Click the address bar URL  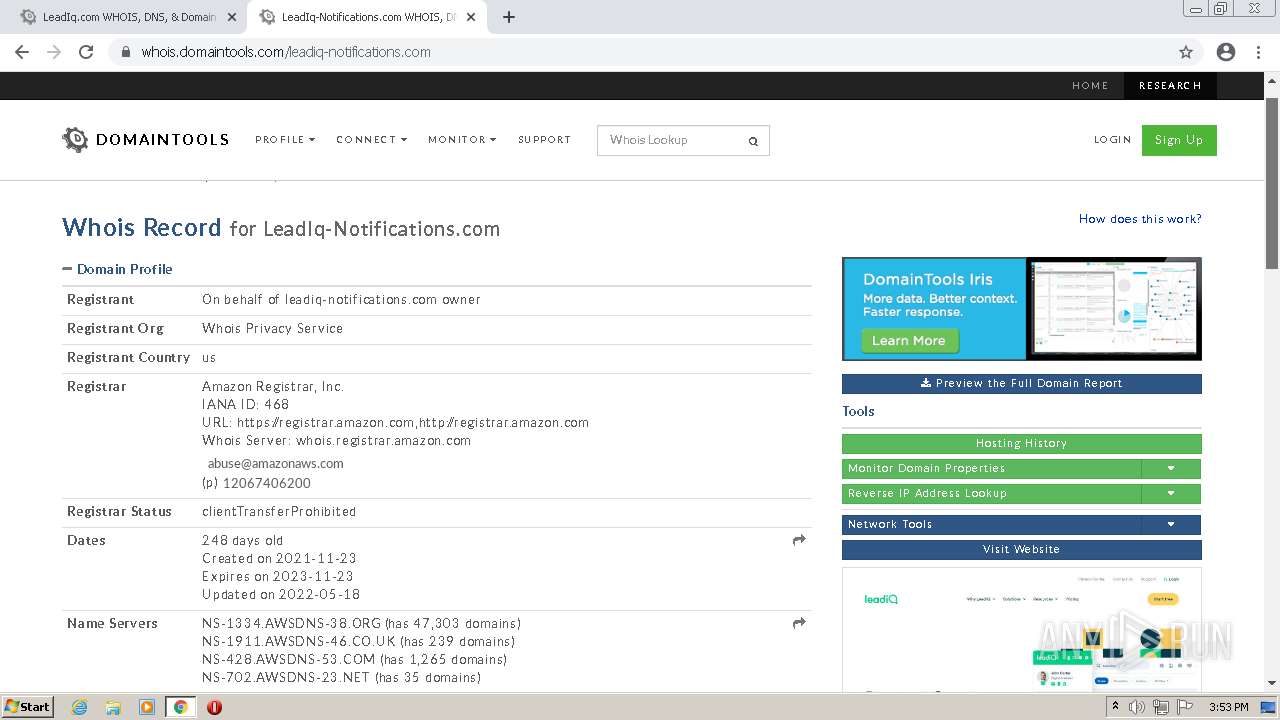click(286, 52)
